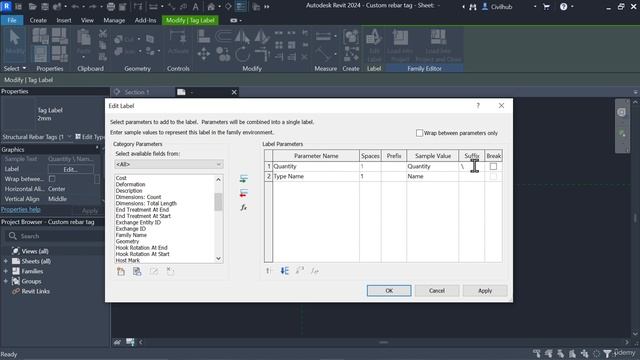640x360 pixels.
Task: Click the Project Browser search field
Action: pos(54,236)
